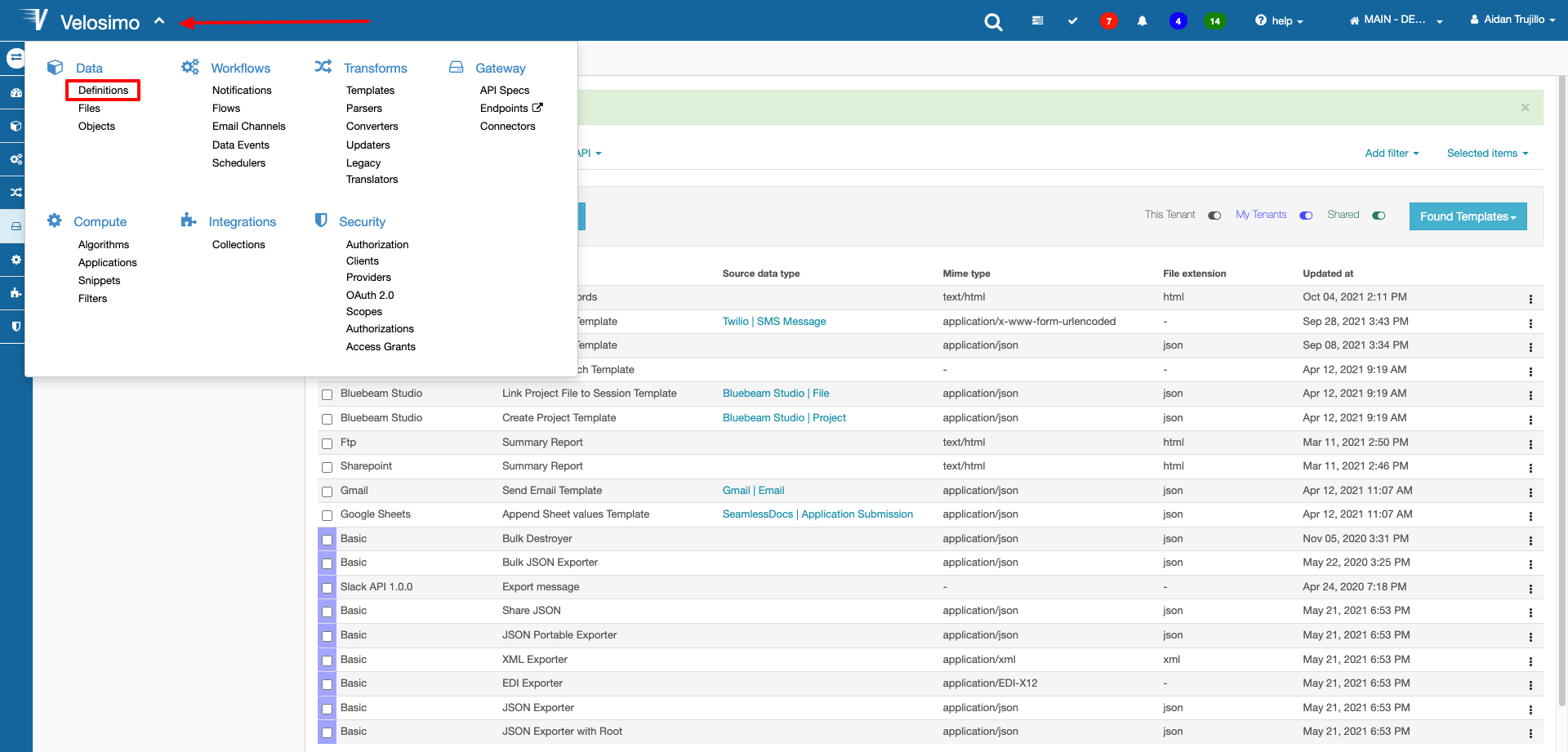Open green badge showing 14 items

[1214, 20]
